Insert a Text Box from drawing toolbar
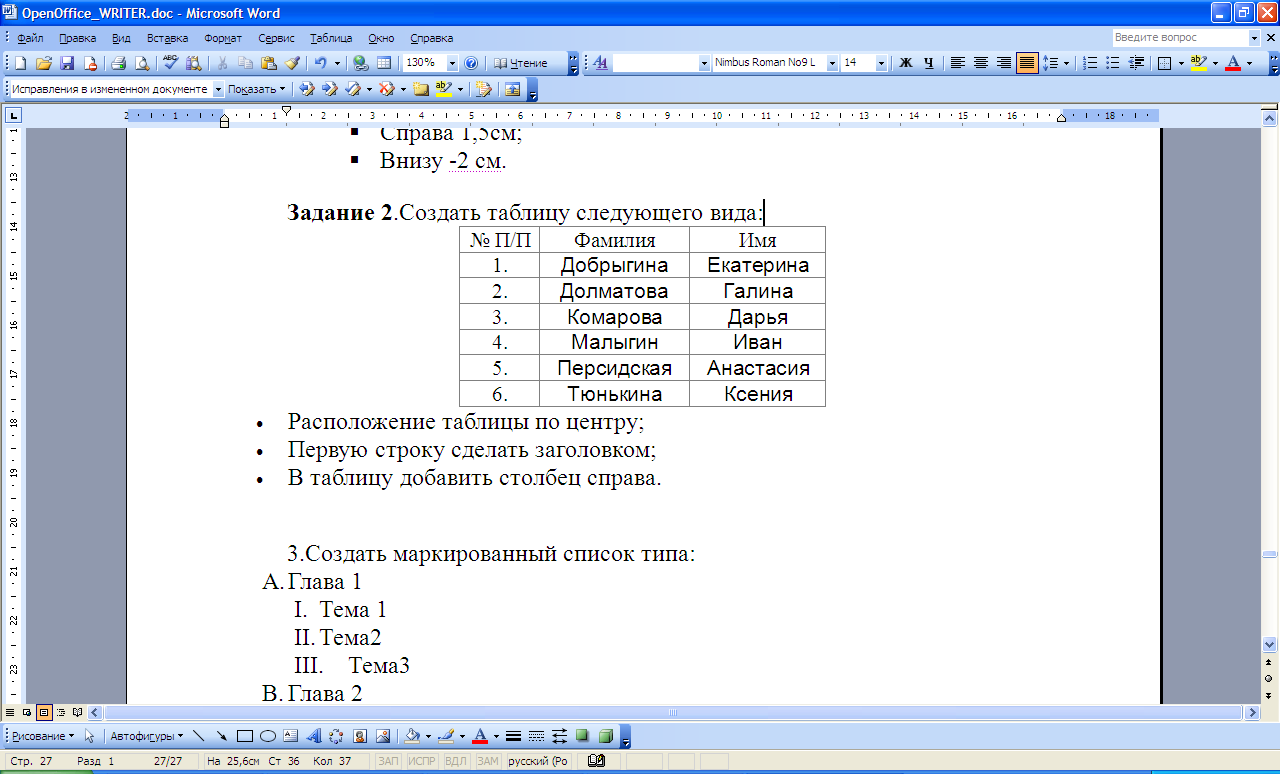 pyautogui.click(x=290, y=736)
